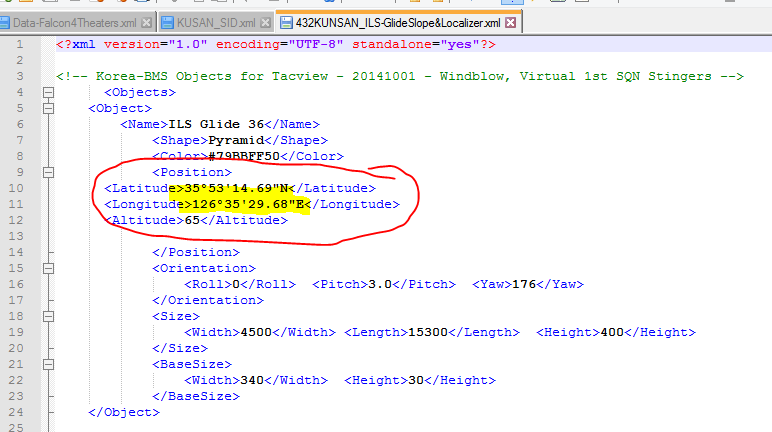Collapse the BaseSize fold on line 21

coord(48,365)
